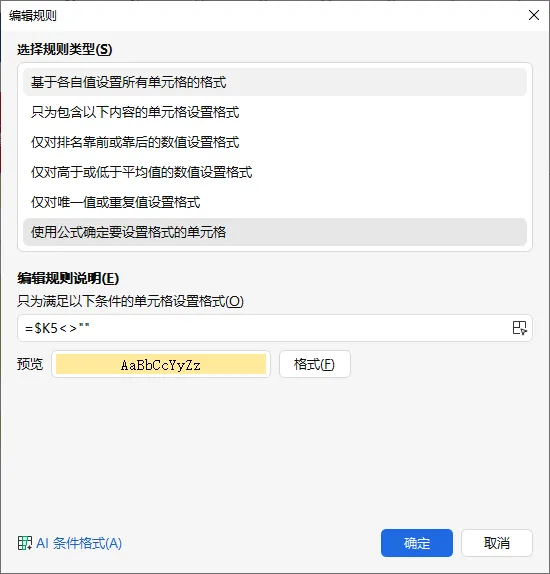The image size is (550, 574).
Task: Choose 仅对排名靠前或靠后的数值设置格式
Action: [x=275, y=142]
